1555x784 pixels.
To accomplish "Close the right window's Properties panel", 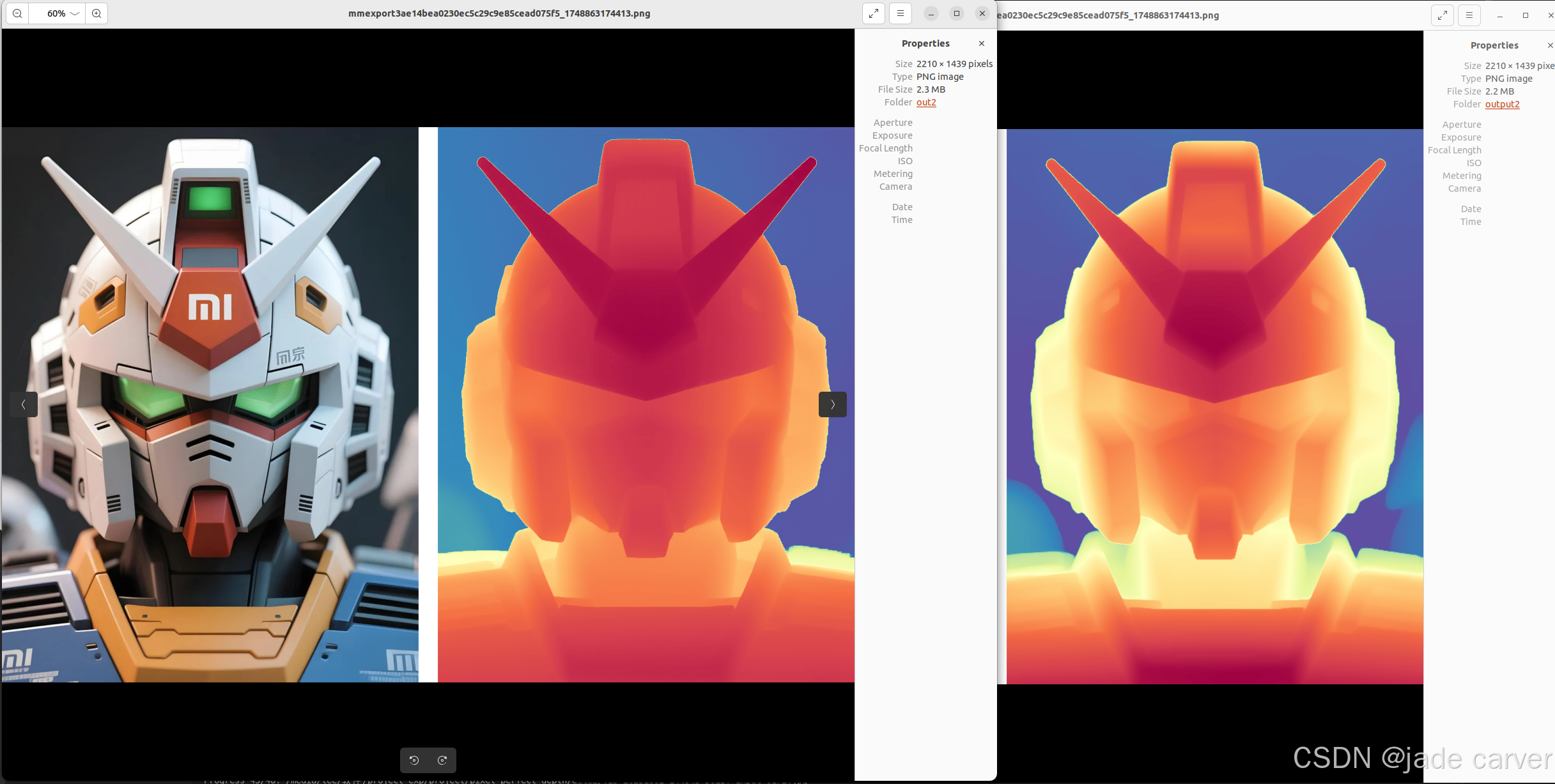I will (1550, 45).
